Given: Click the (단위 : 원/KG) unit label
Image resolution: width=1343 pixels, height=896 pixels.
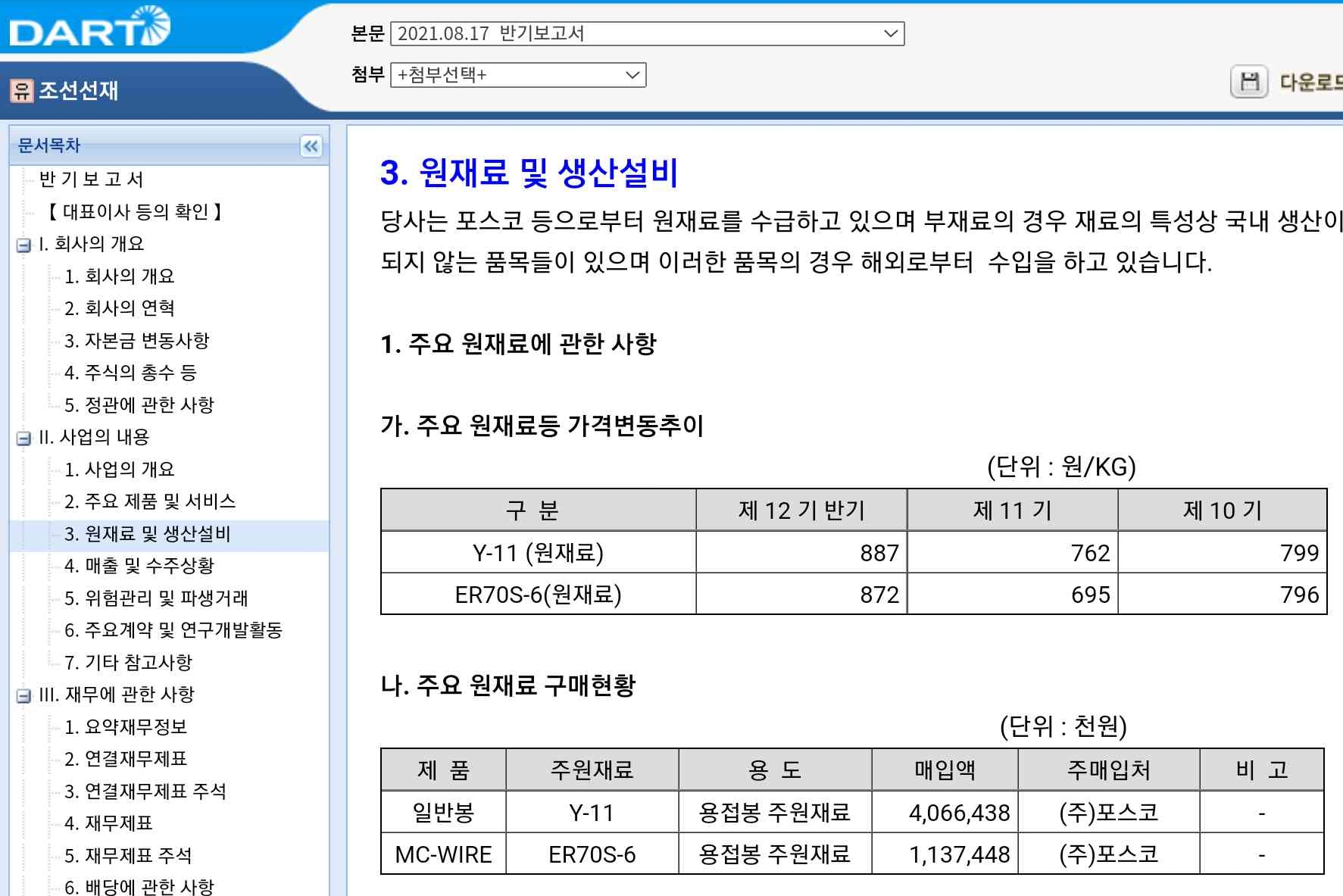Looking at the screenshot, I should 1061,467.
